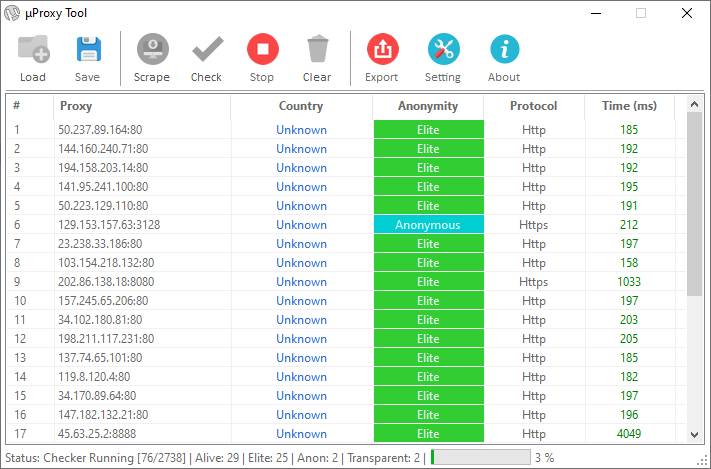
Task: Click the 1033 ms time value
Action: [629, 282]
